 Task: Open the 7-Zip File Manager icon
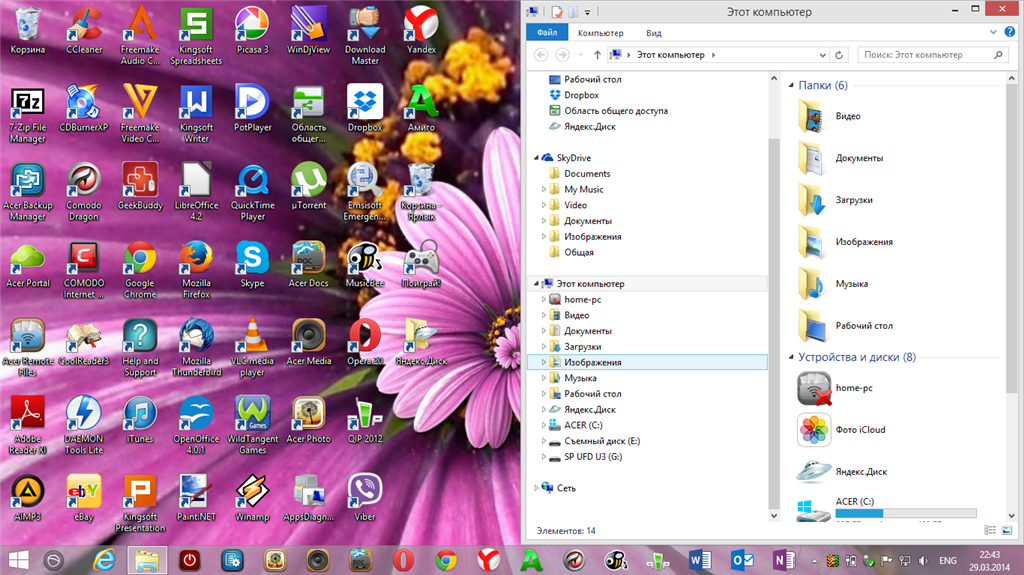(27, 114)
